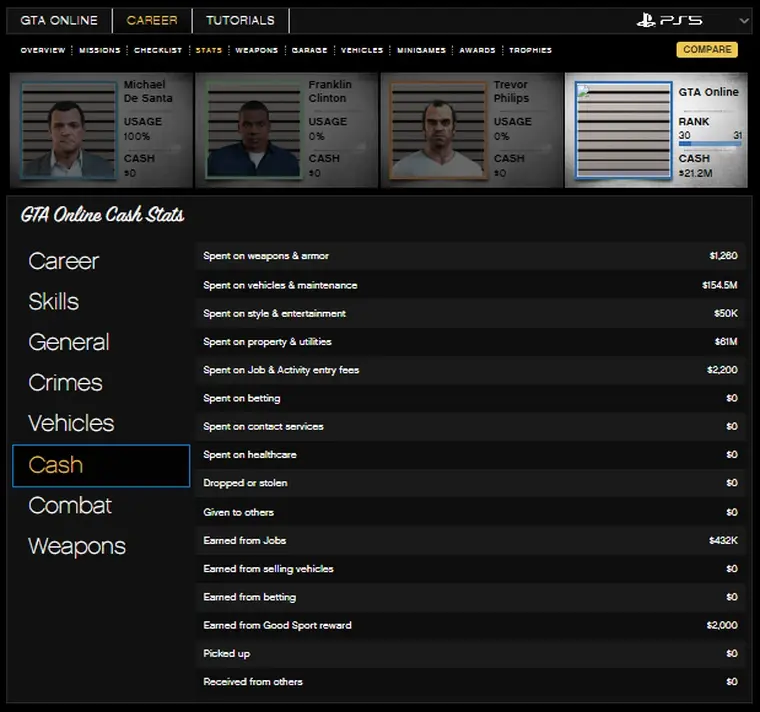This screenshot has height=712, width=760.
Task: Open the Tutorials tab
Action: [x=240, y=20]
